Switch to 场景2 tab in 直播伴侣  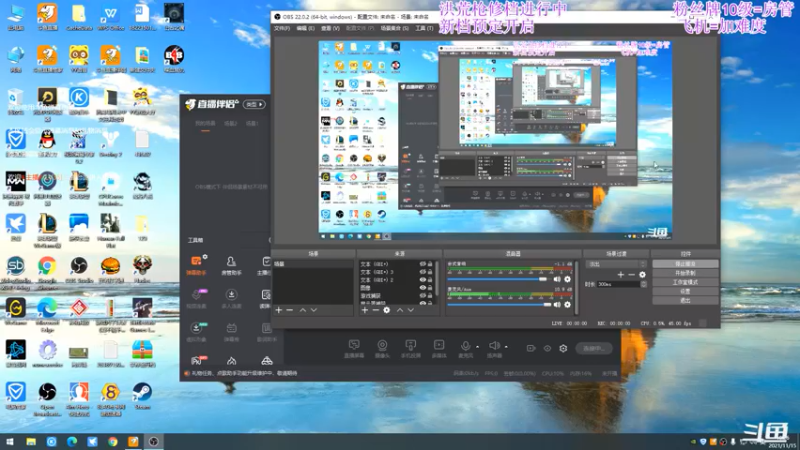[231, 123]
